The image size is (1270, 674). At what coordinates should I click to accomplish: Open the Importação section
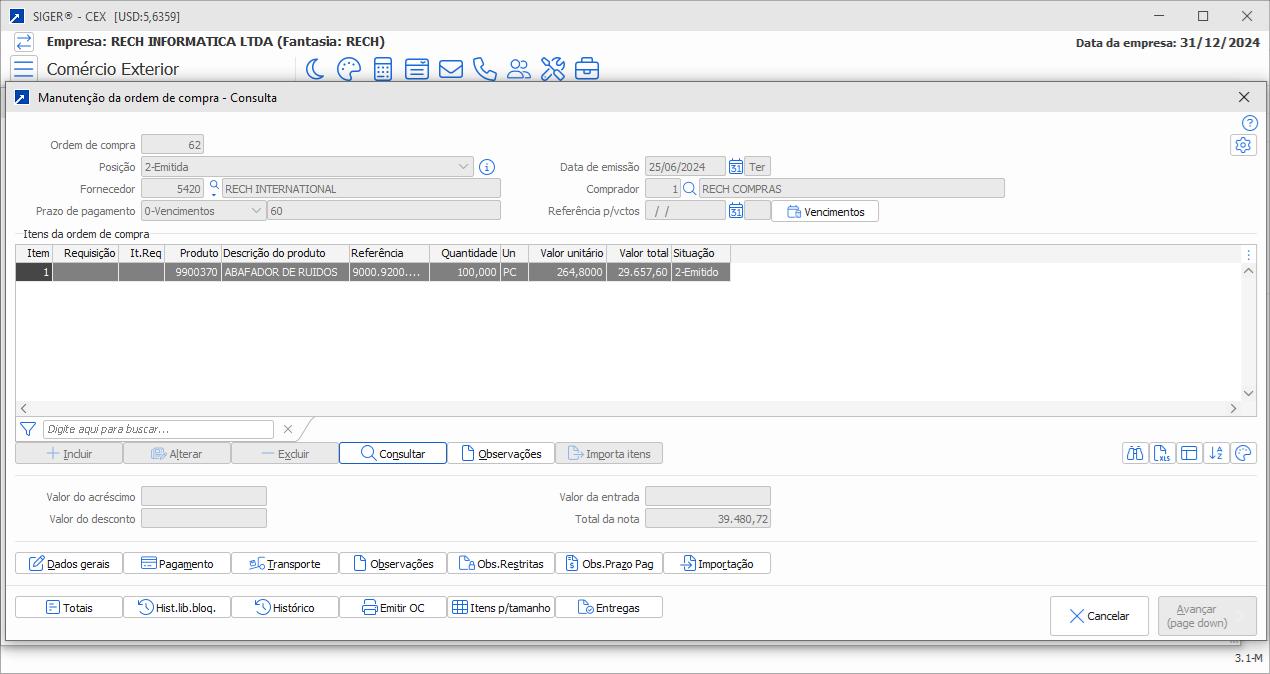coord(716,564)
